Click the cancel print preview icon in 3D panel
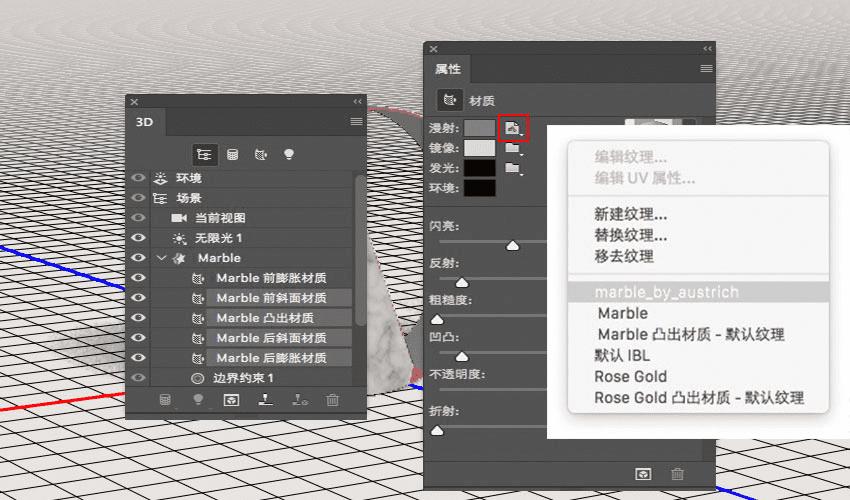Image resolution: width=850 pixels, height=500 pixels. coord(300,400)
